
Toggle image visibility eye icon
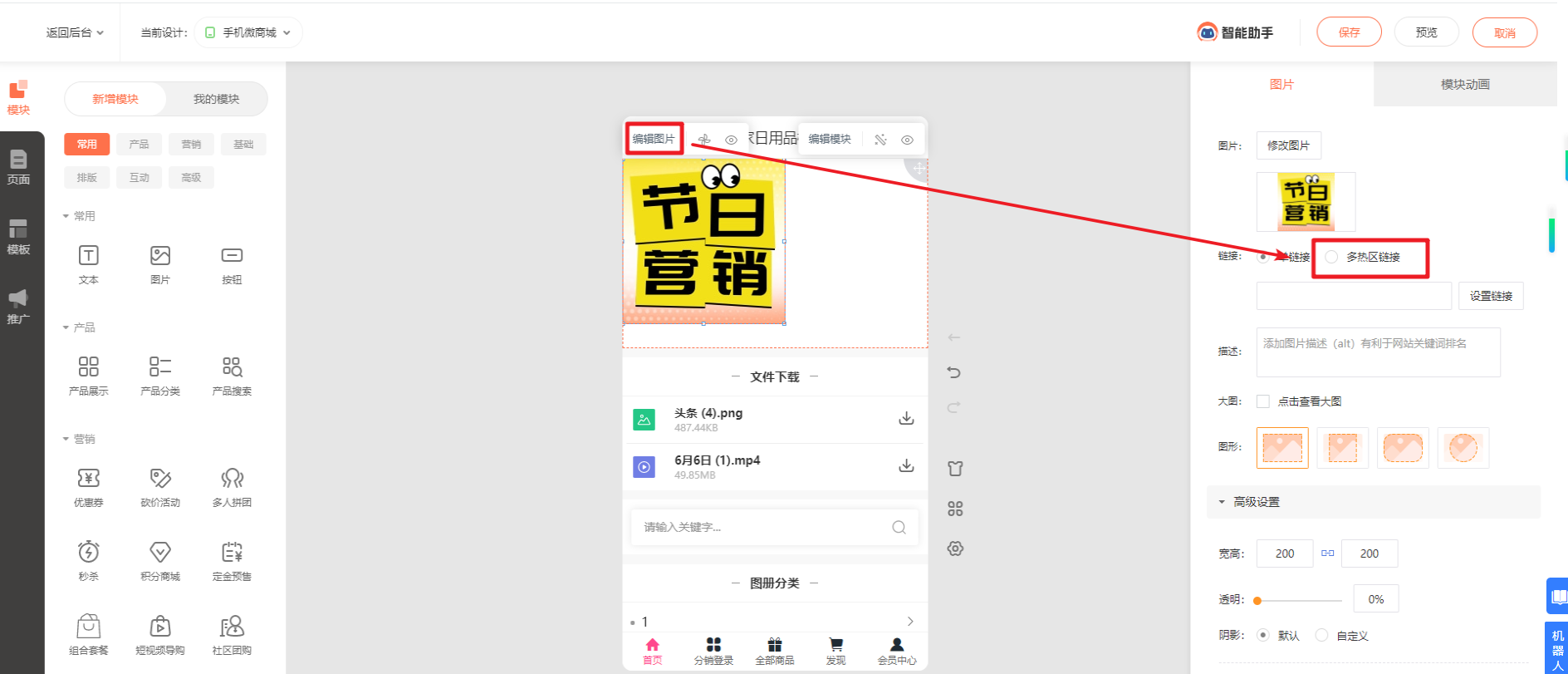point(731,140)
